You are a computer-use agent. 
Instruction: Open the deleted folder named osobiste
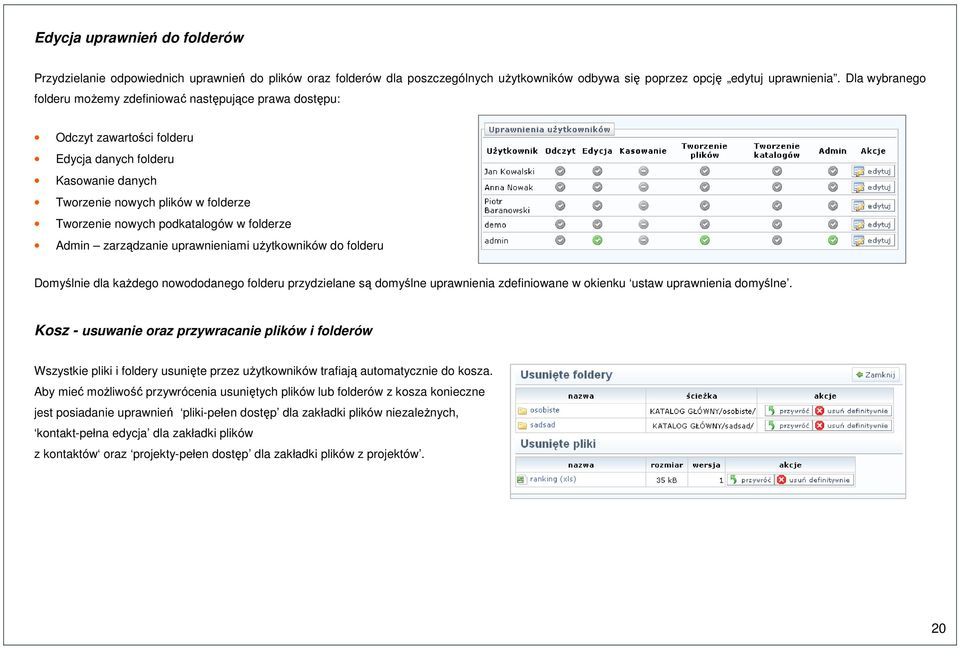point(544,410)
